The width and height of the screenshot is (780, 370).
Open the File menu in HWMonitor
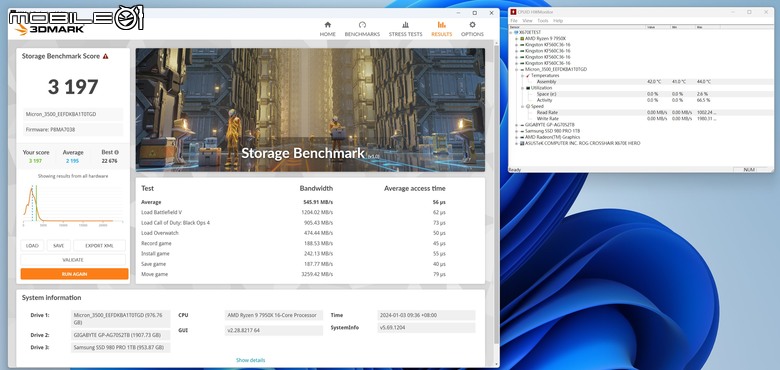[x=514, y=21]
